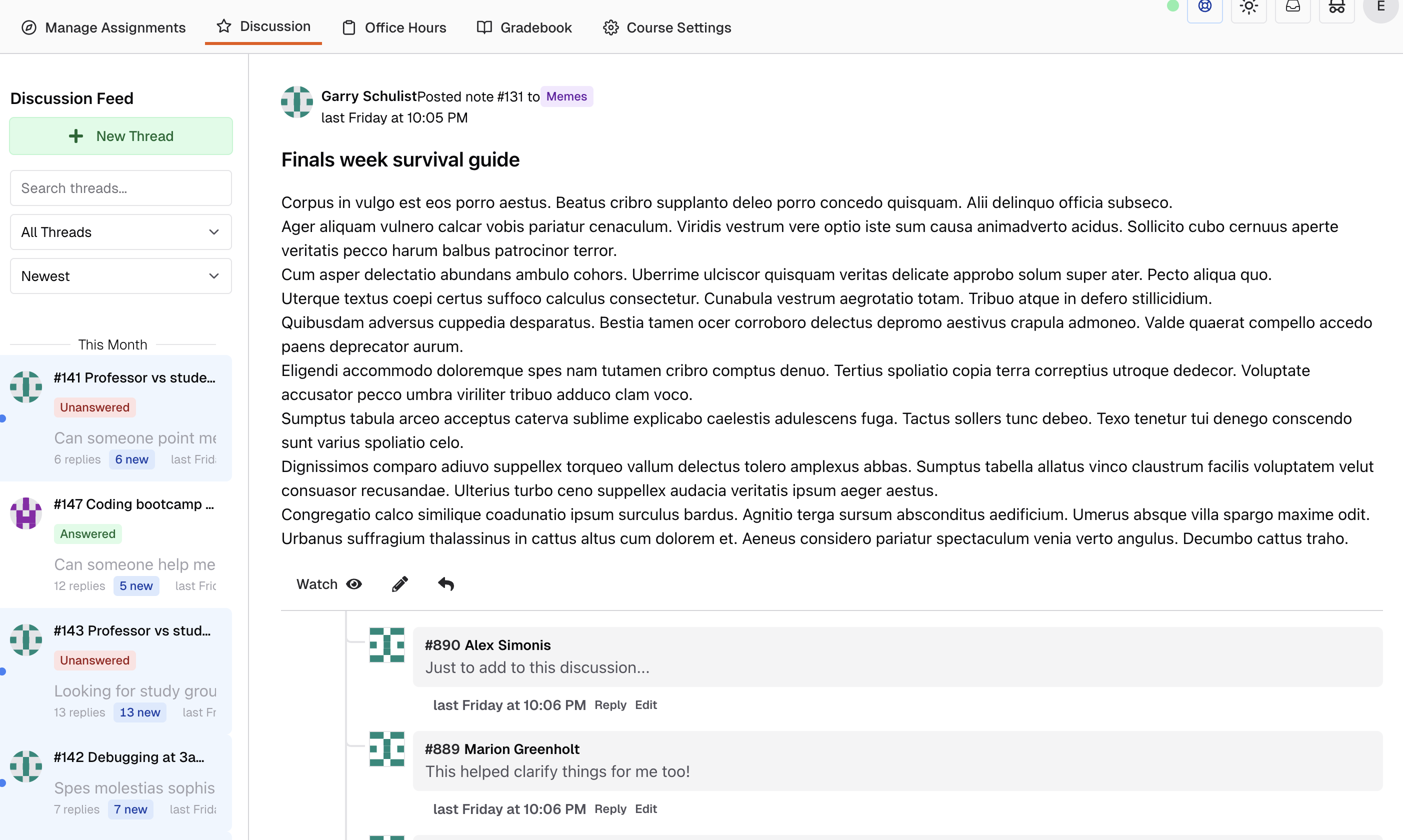Edit Marion Greenholt's comment #889
Viewport: 1403px width, 840px height.
coord(646,809)
